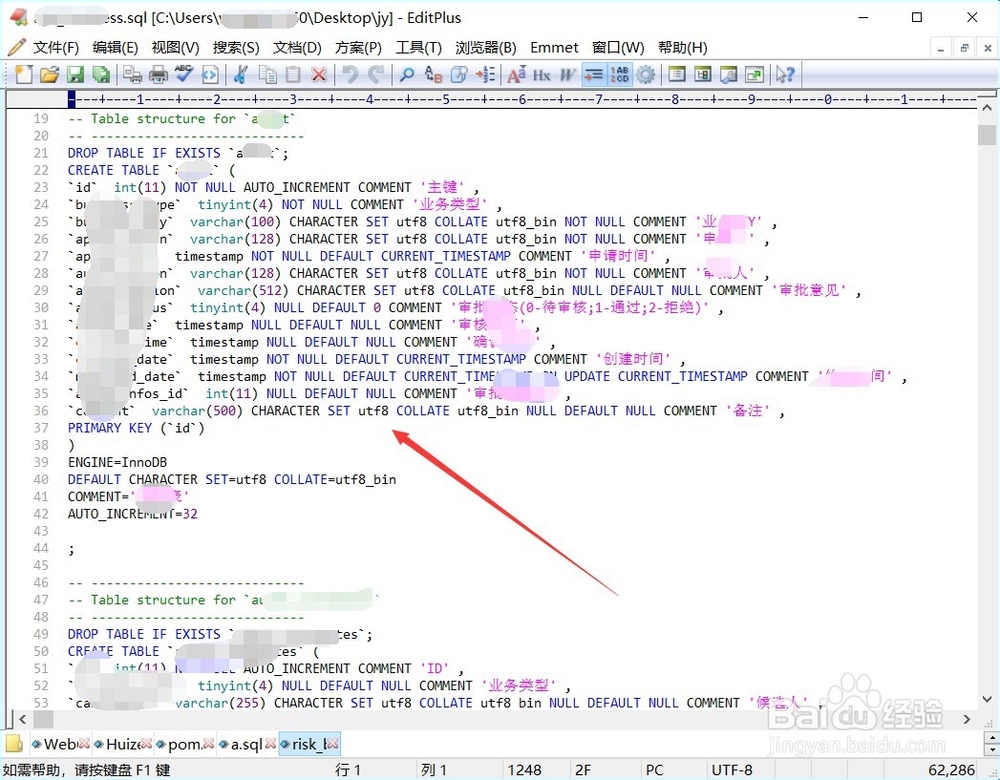
Task: Click PC file format in status bar
Action: coord(654,770)
